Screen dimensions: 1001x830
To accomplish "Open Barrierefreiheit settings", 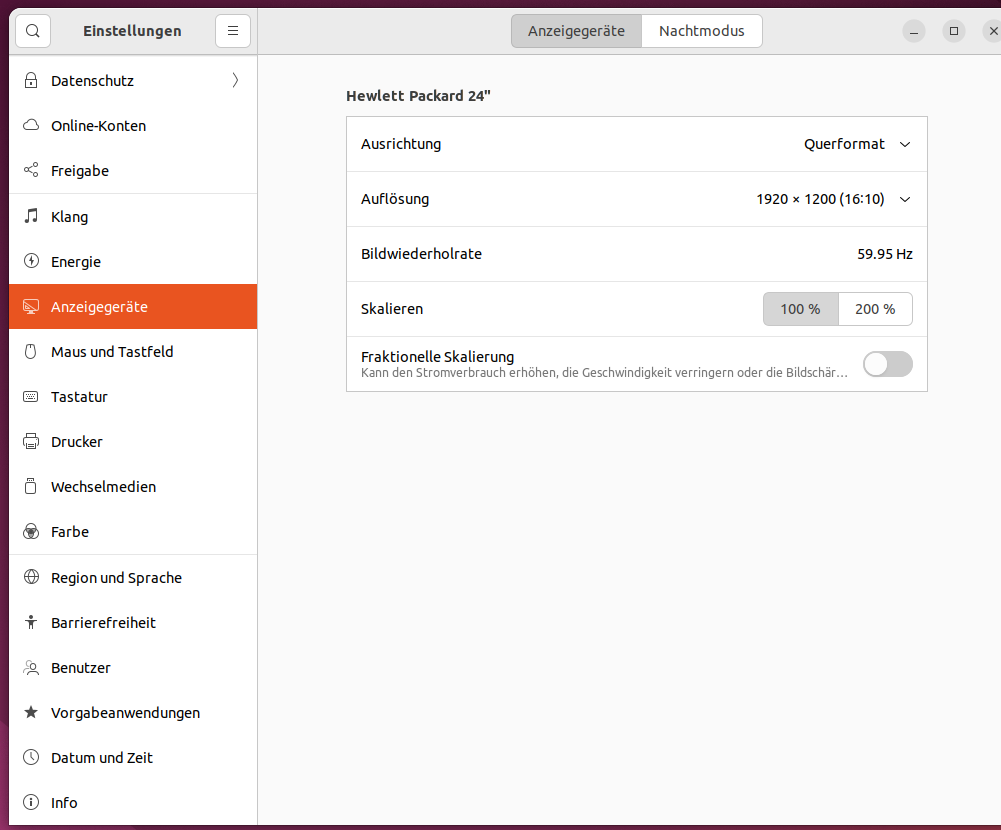I will (x=133, y=622).
